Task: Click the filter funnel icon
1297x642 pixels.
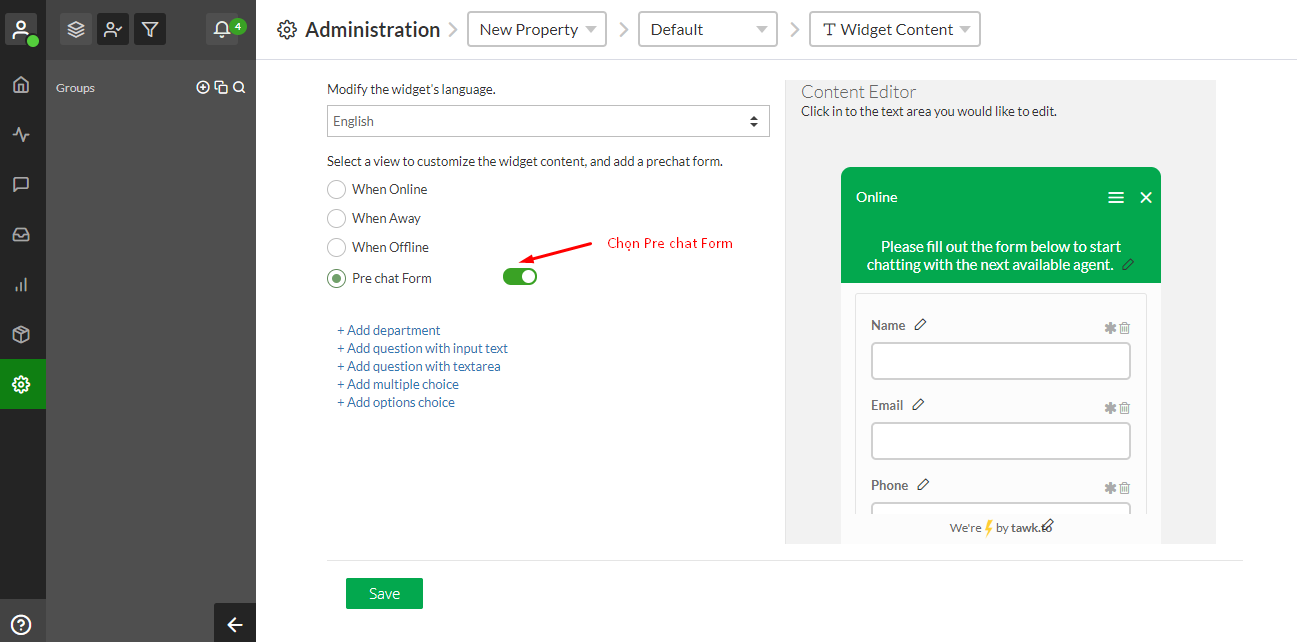Action: [x=150, y=30]
